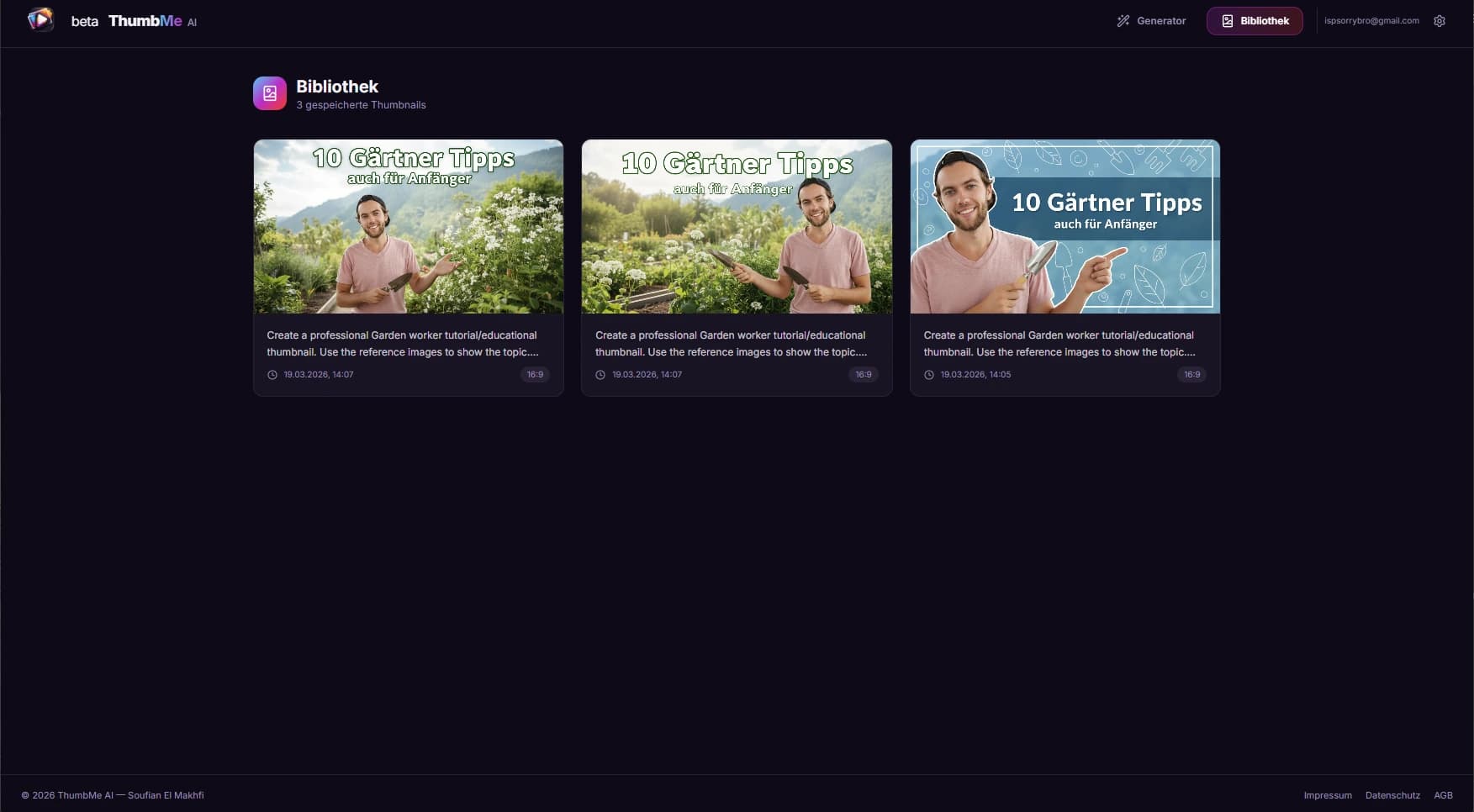Viewport: 1474px width, 812px height.
Task: Click the ispsorrybro@gmail.com account label
Action: tap(1371, 20)
